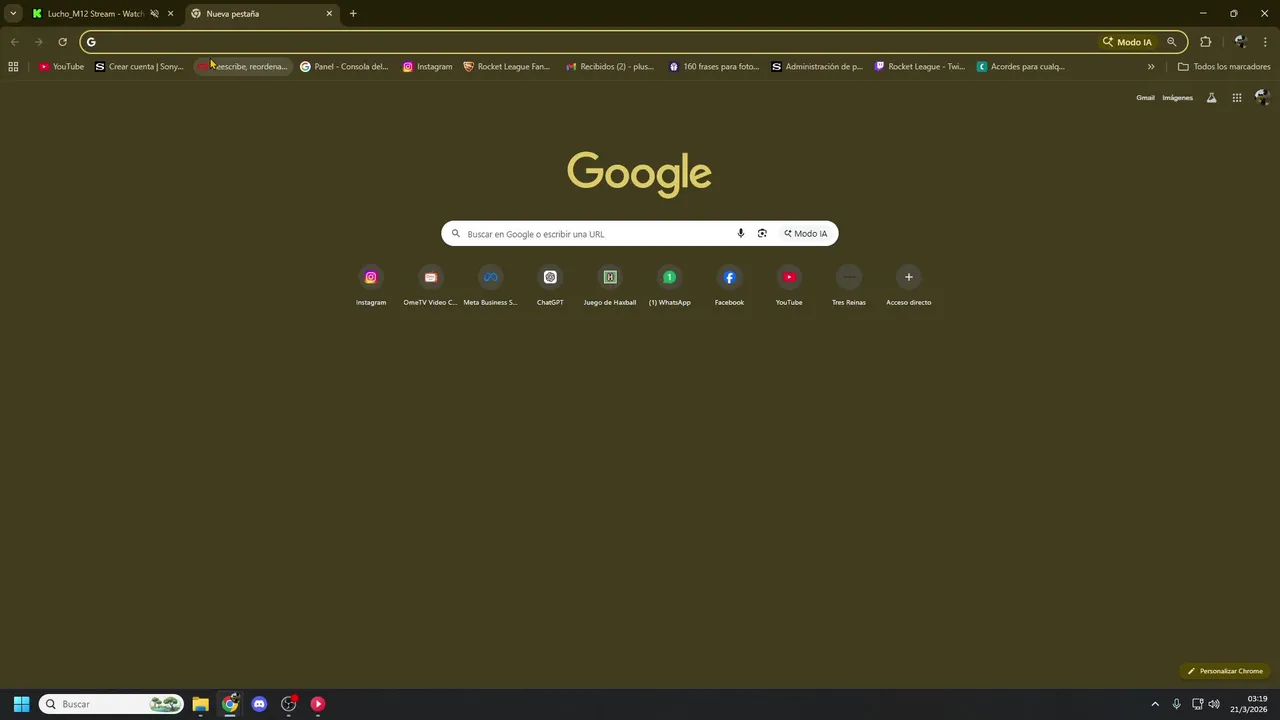Click the Personalizar Chrome button
This screenshot has width=1280, height=720.
point(1225,671)
